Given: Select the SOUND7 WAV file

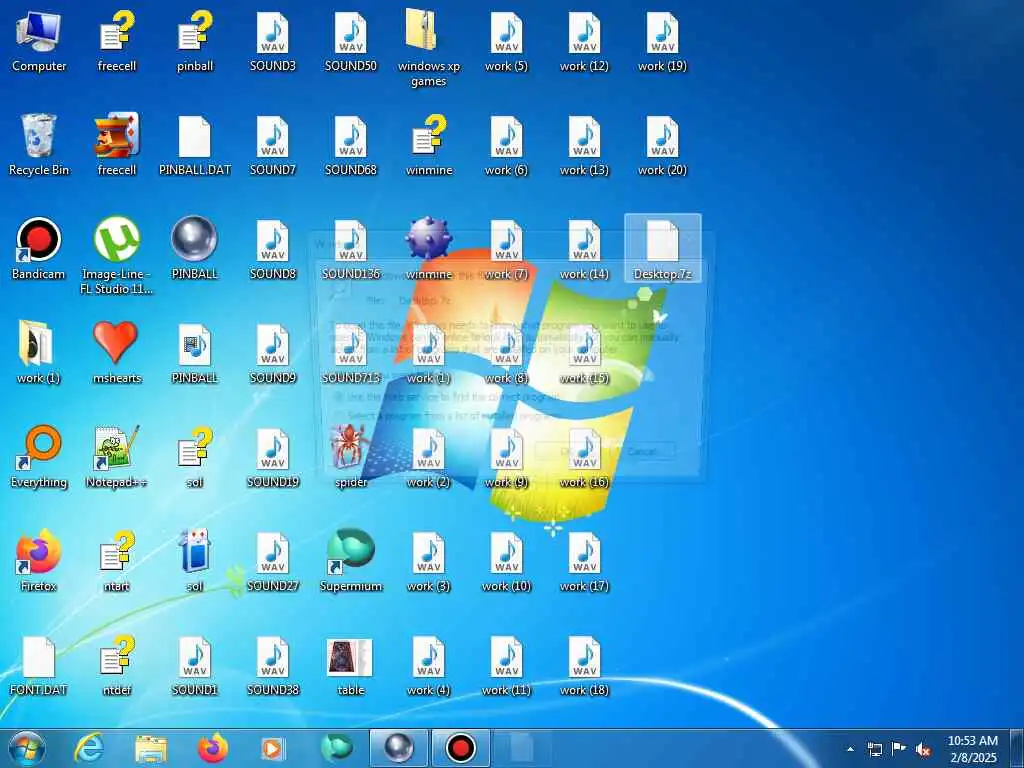Looking at the screenshot, I should (273, 145).
